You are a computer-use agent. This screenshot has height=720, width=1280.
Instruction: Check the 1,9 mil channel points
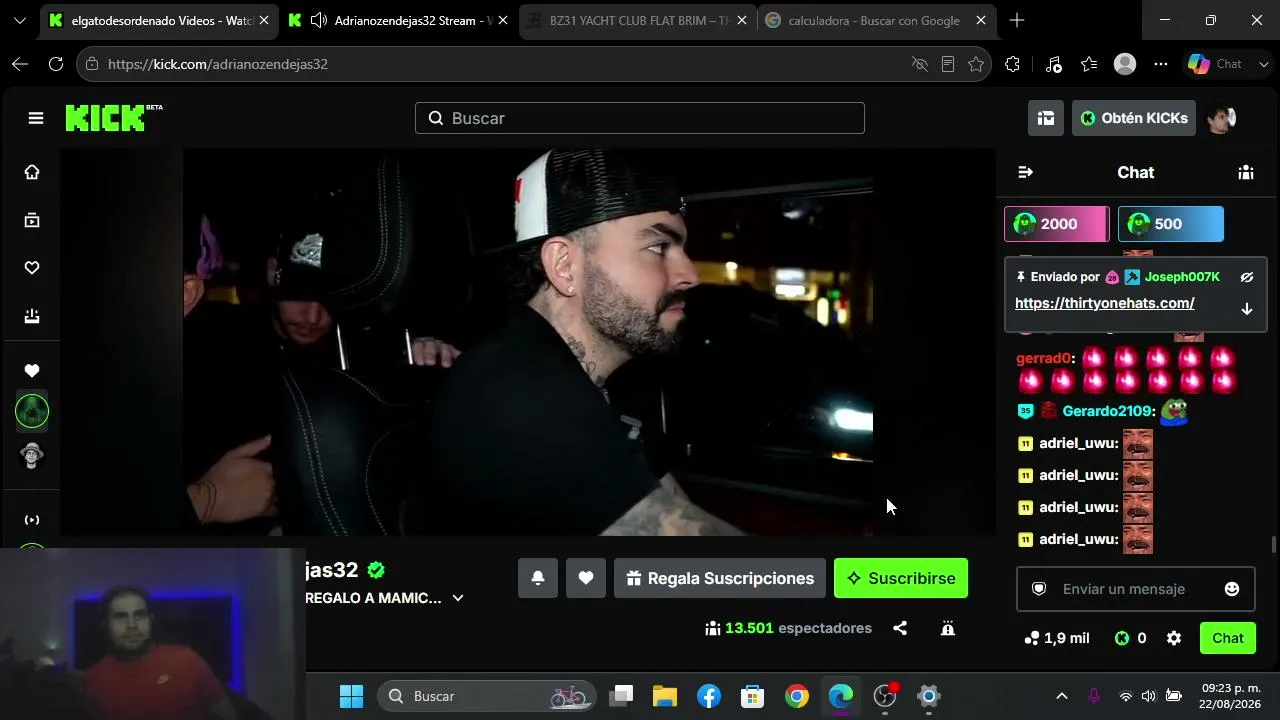[x=1057, y=638]
